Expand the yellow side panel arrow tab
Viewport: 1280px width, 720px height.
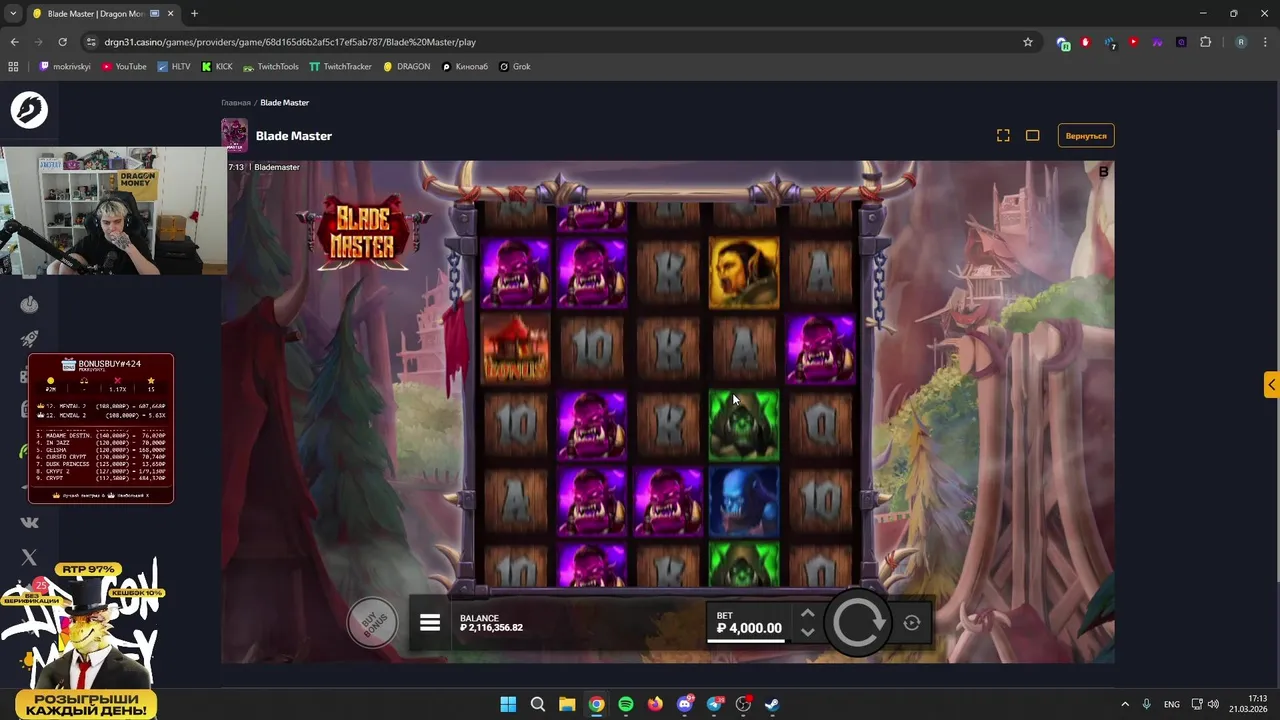(x=1271, y=385)
